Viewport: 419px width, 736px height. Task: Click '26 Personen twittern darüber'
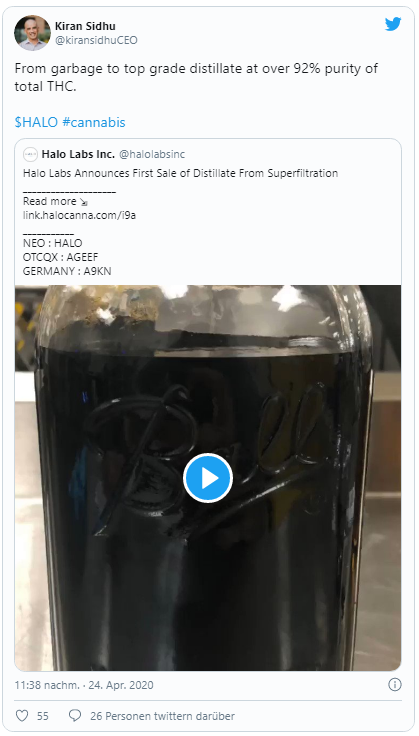[x=162, y=716]
